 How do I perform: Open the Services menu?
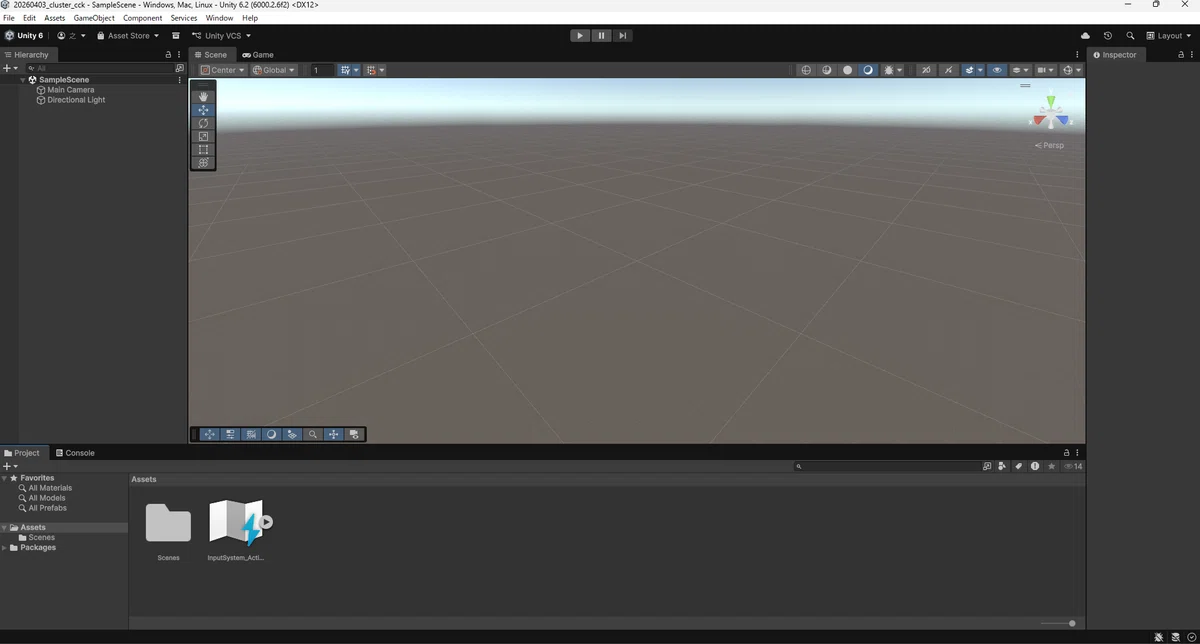pos(184,18)
